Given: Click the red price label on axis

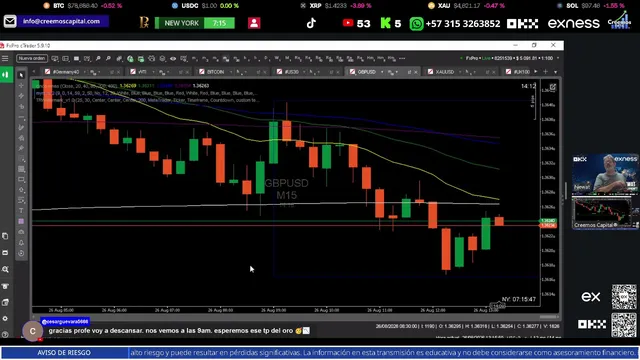Looking at the screenshot, I should [x=548, y=225].
